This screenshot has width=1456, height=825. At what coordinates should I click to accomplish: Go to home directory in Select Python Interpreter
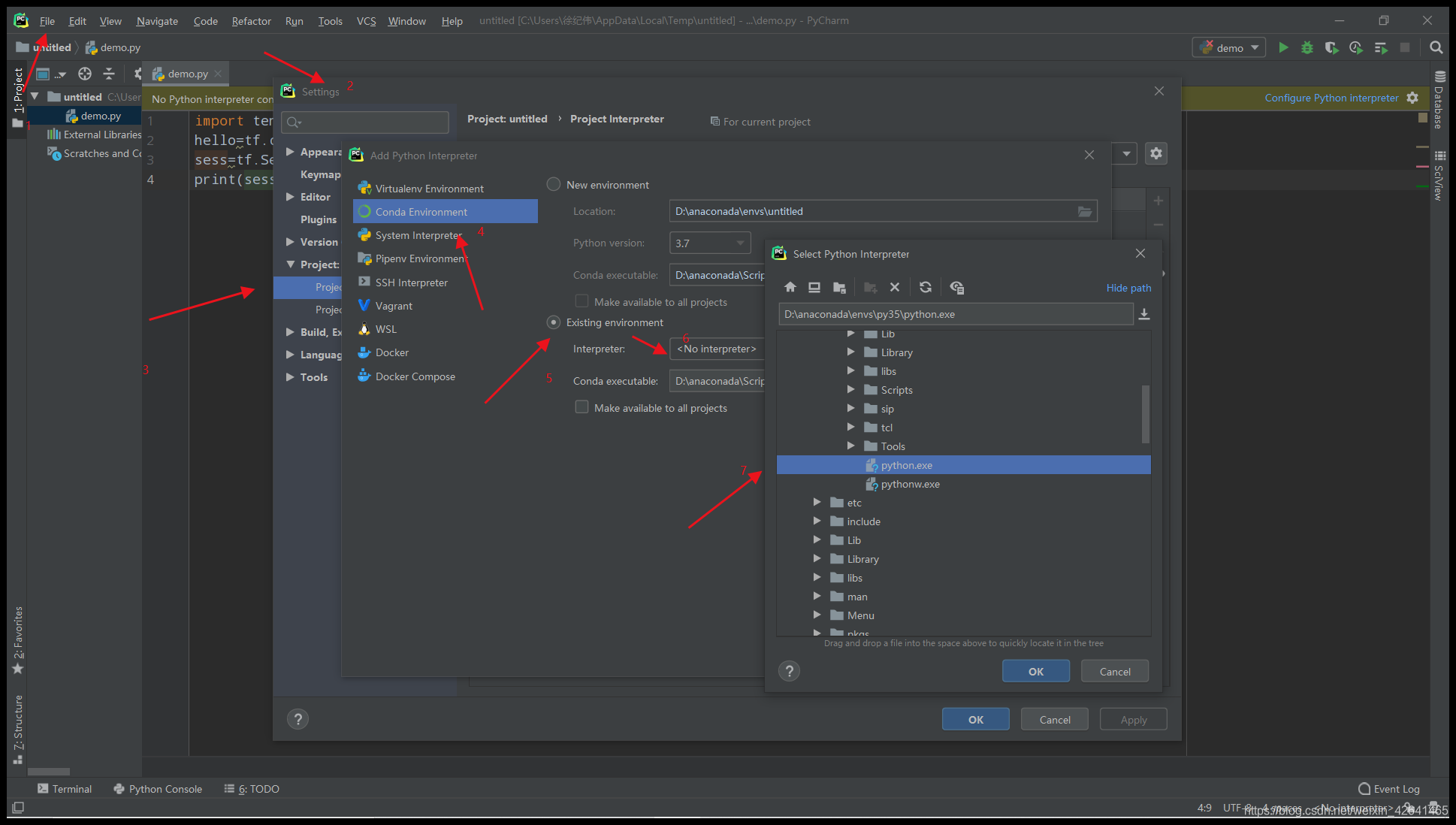[790, 287]
